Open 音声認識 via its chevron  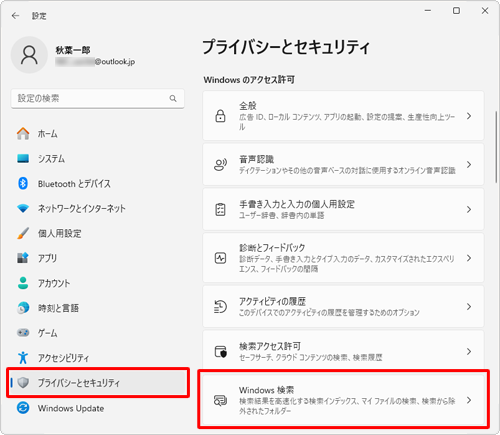coord(469,164)
